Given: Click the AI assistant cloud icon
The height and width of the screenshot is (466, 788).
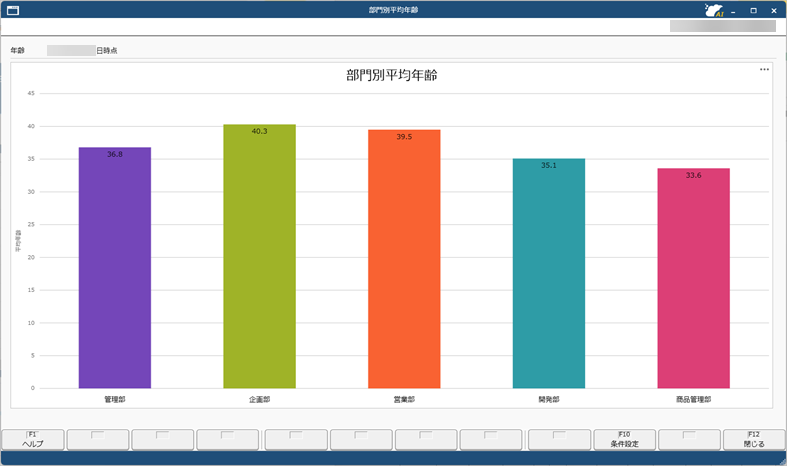Looking at the screenshot, I should point(714,10).
